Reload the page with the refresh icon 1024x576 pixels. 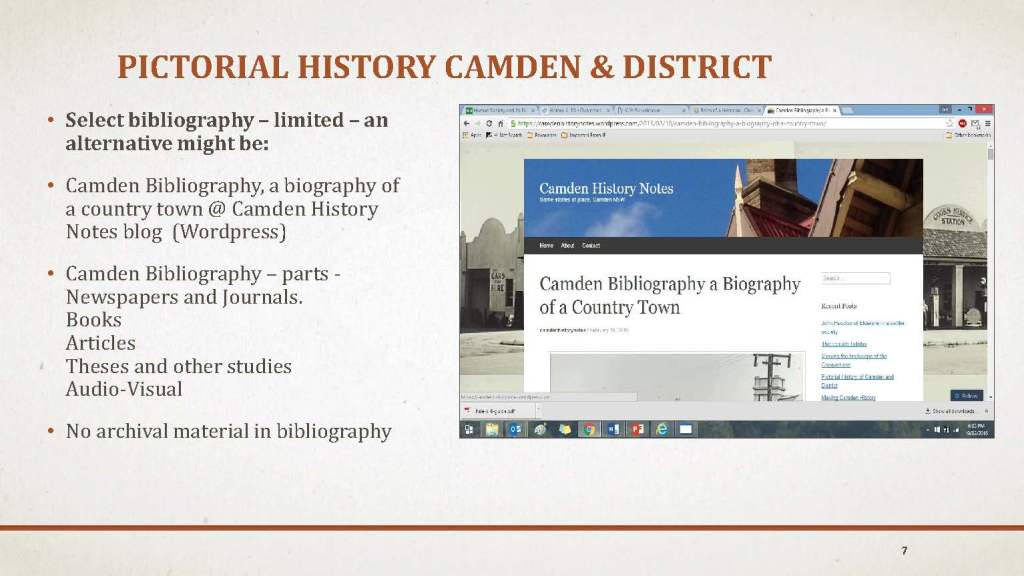[x=487, y=123]
